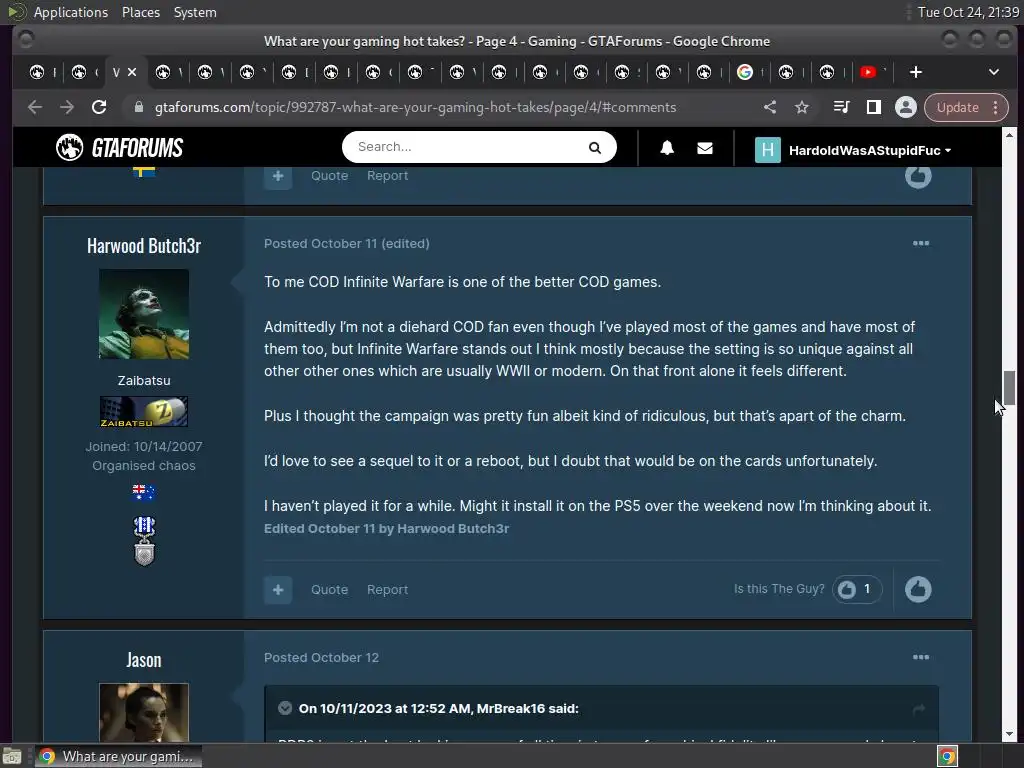Image resolution: width=1024 pixels, height=768 pixels.
Task: Click the Australian flag icon
Action: [x=144, y=492]
